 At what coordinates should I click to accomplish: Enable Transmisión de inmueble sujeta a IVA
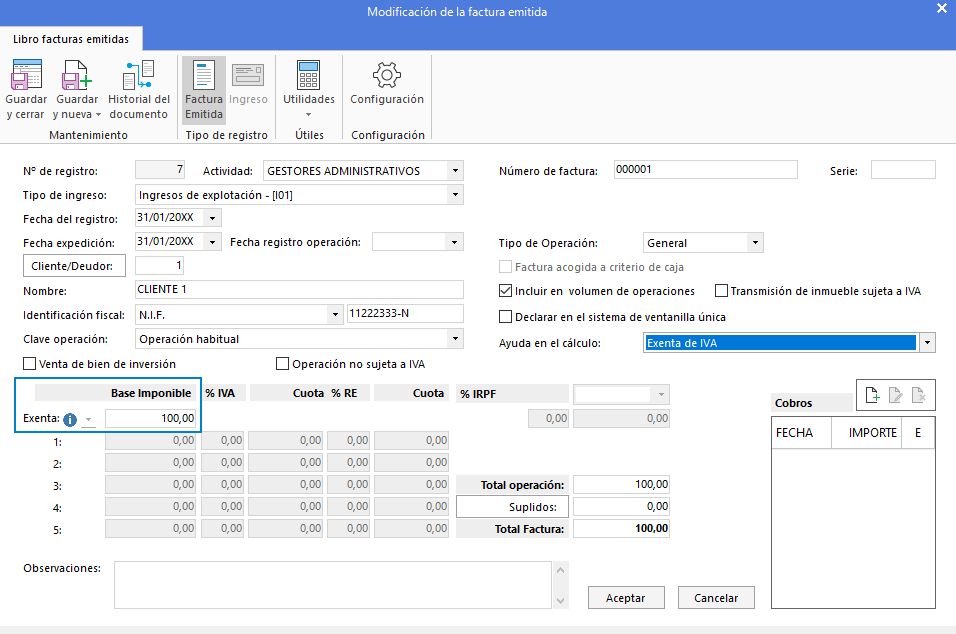722,291
